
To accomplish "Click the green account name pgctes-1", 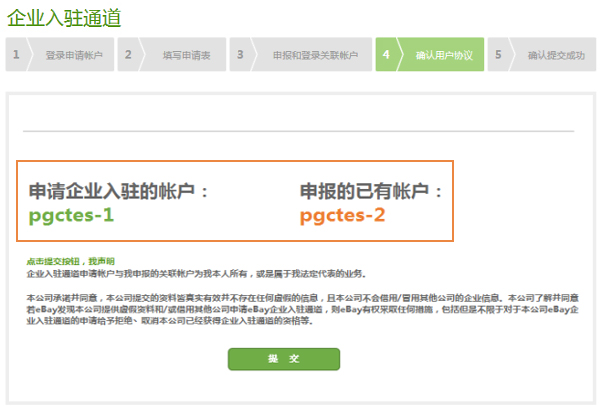I will point(71,215).
